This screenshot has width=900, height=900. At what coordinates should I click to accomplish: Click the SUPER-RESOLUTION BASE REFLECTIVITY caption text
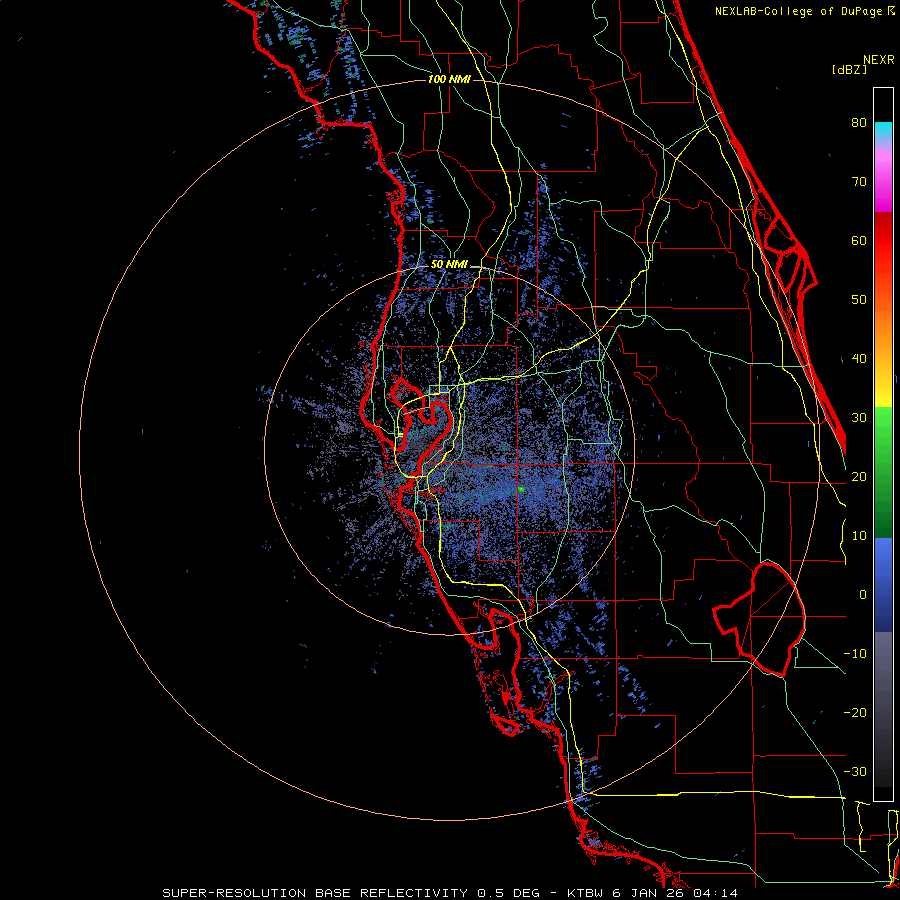pyautogui.click(x=315, y=893)
